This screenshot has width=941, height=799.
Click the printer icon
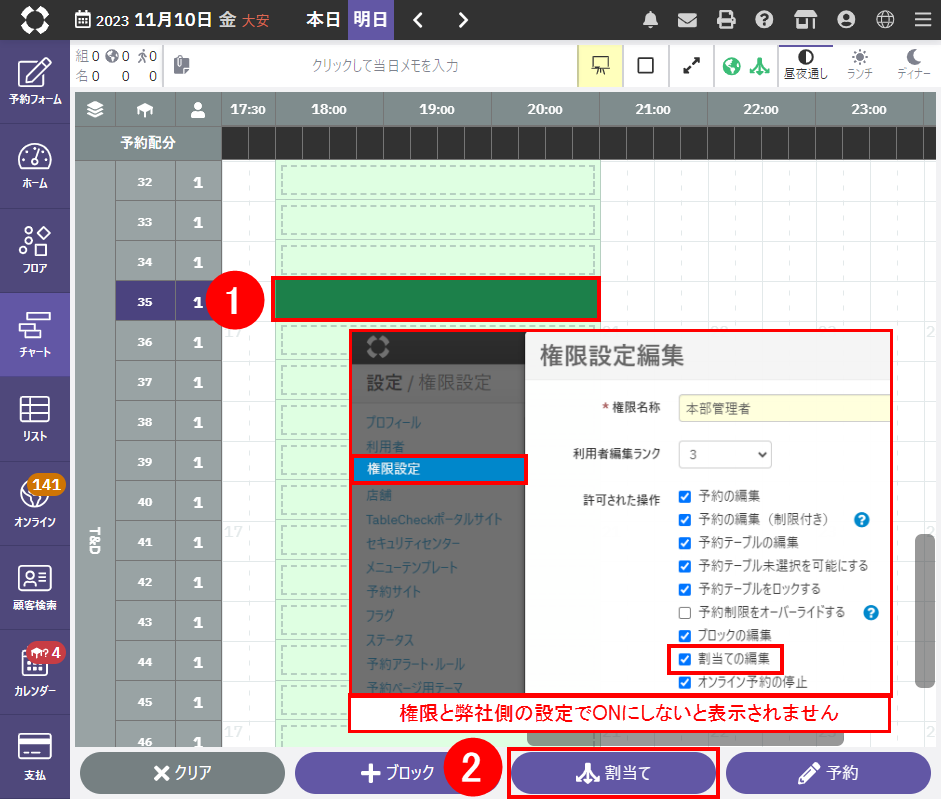[x=726, y=20]
